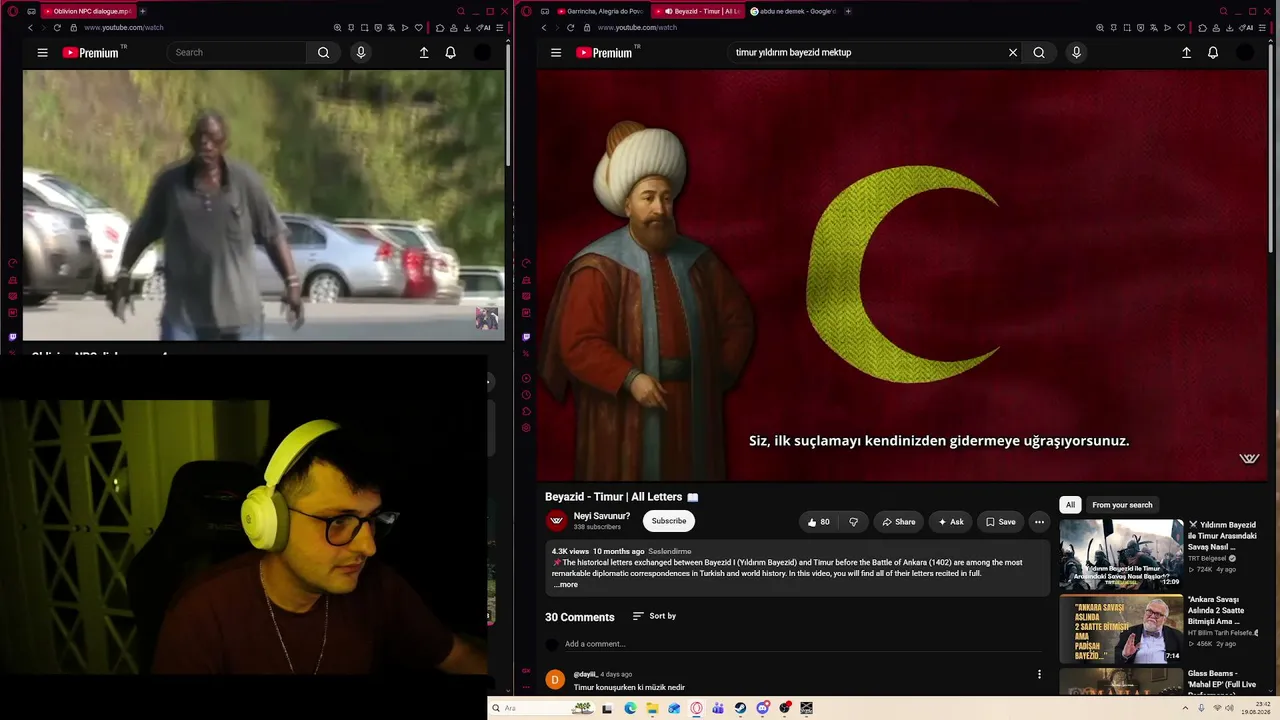Screen dimensions: 1280x720
Task: Open Microsoft Edge from the taskbar
Action: 630,708
